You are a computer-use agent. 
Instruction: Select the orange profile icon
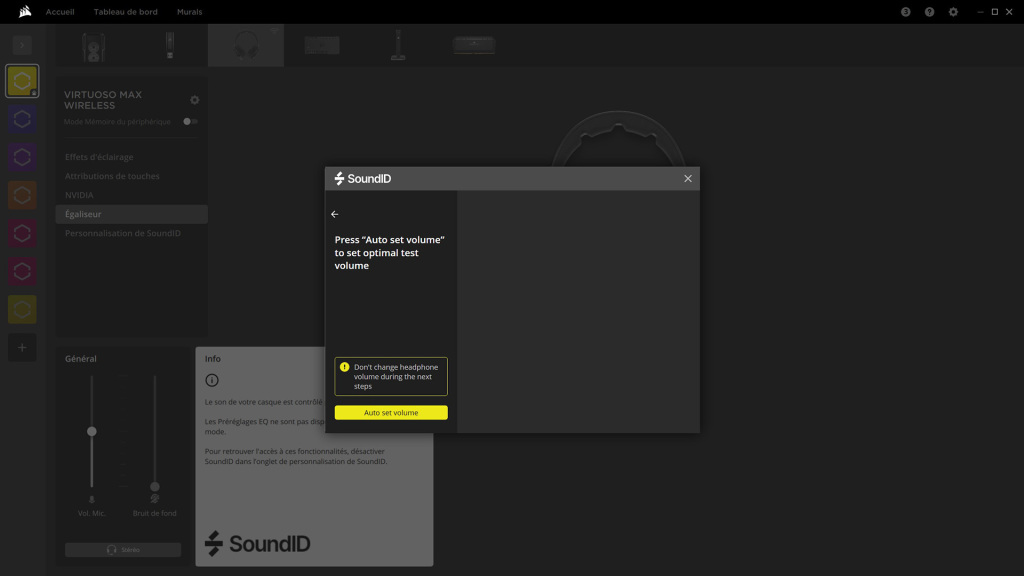[x=22, y=195]
